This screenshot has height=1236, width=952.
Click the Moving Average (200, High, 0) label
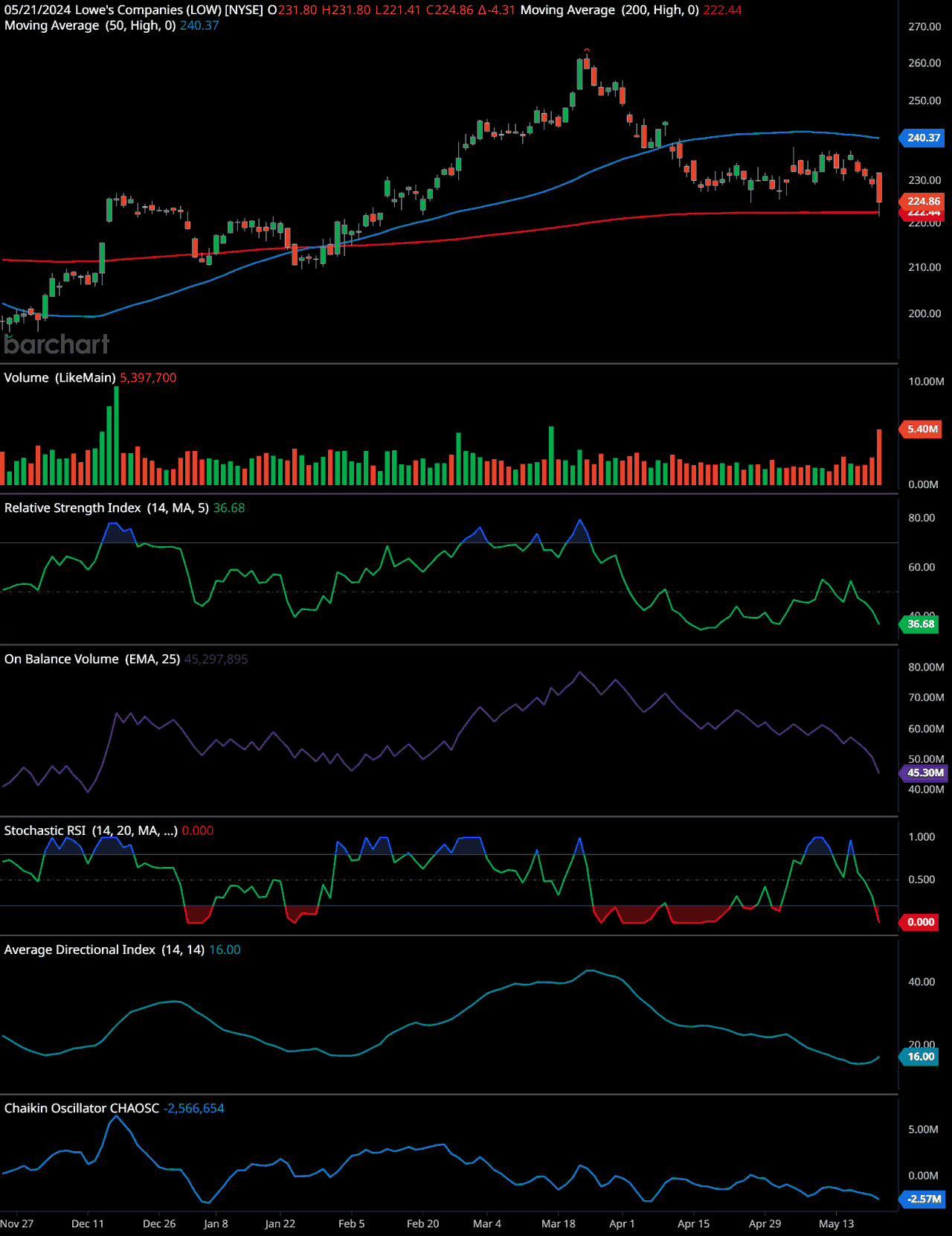(x=610, y=10)
